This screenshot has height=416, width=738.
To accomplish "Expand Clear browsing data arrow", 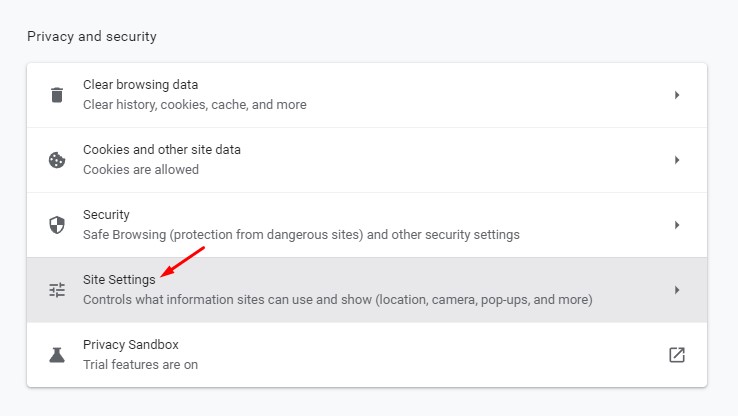I will pyautogui.click(x=677, y=95).
